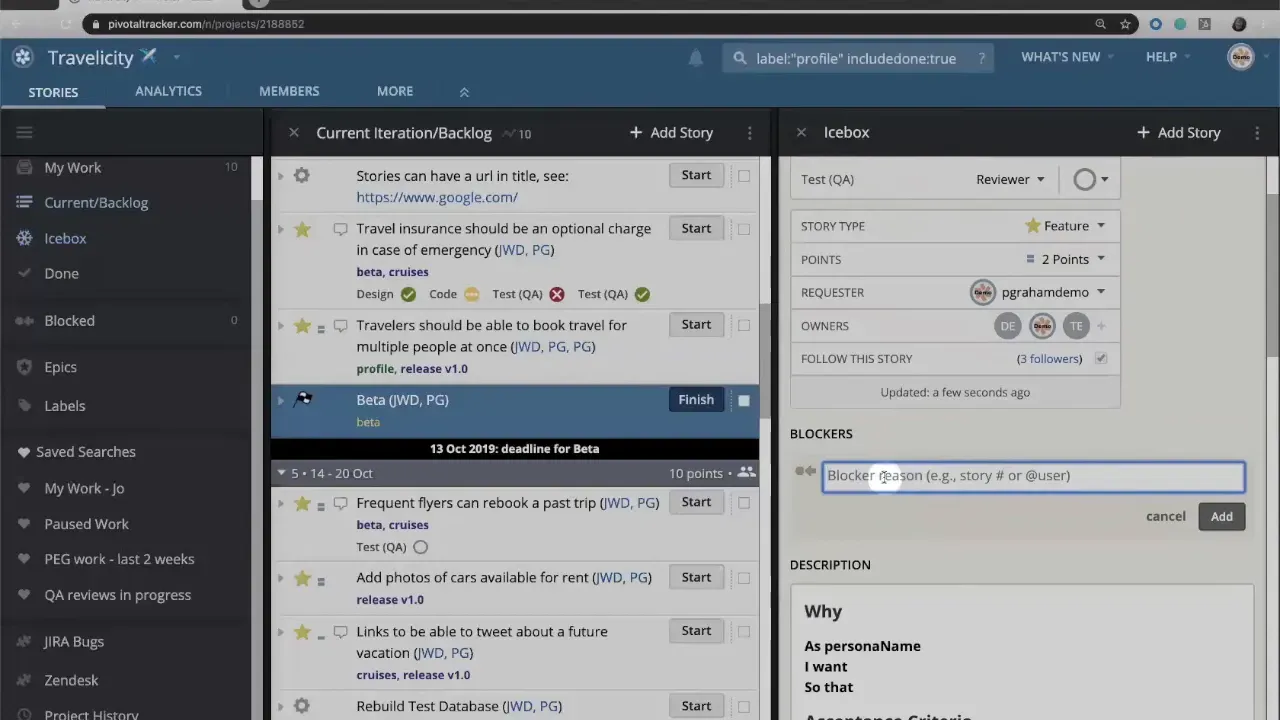Expand the Travelers multiple people story caret
This screenshot has width=1280, height=720.
[x=281, y=325]
